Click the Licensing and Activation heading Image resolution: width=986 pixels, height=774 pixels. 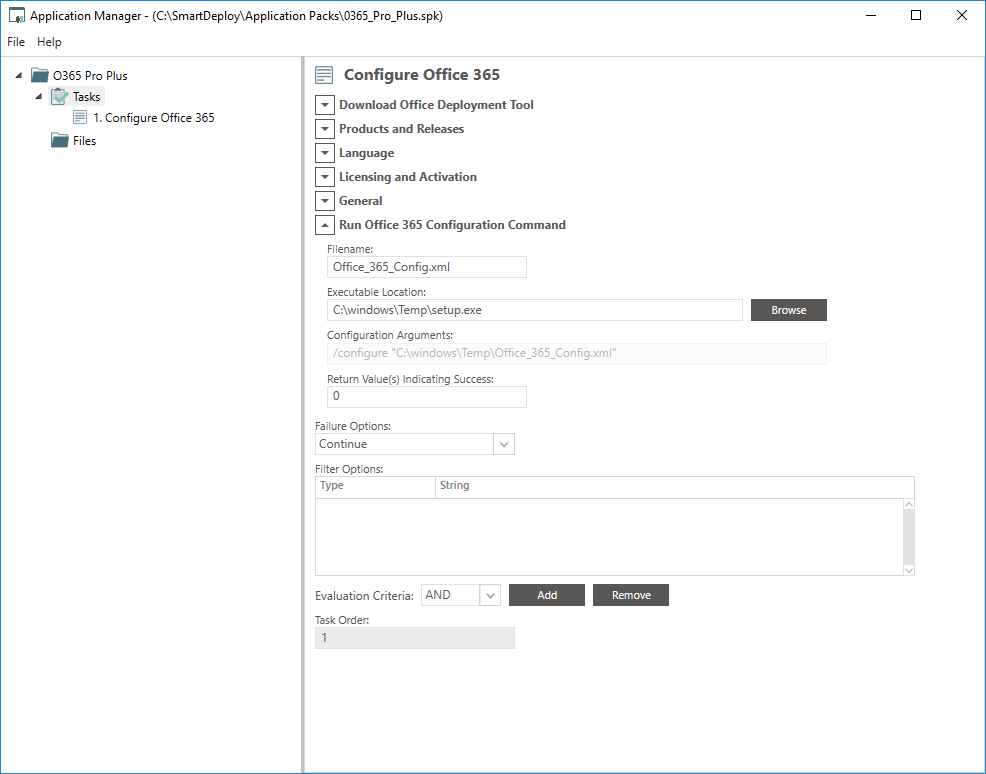click(407, 177)
